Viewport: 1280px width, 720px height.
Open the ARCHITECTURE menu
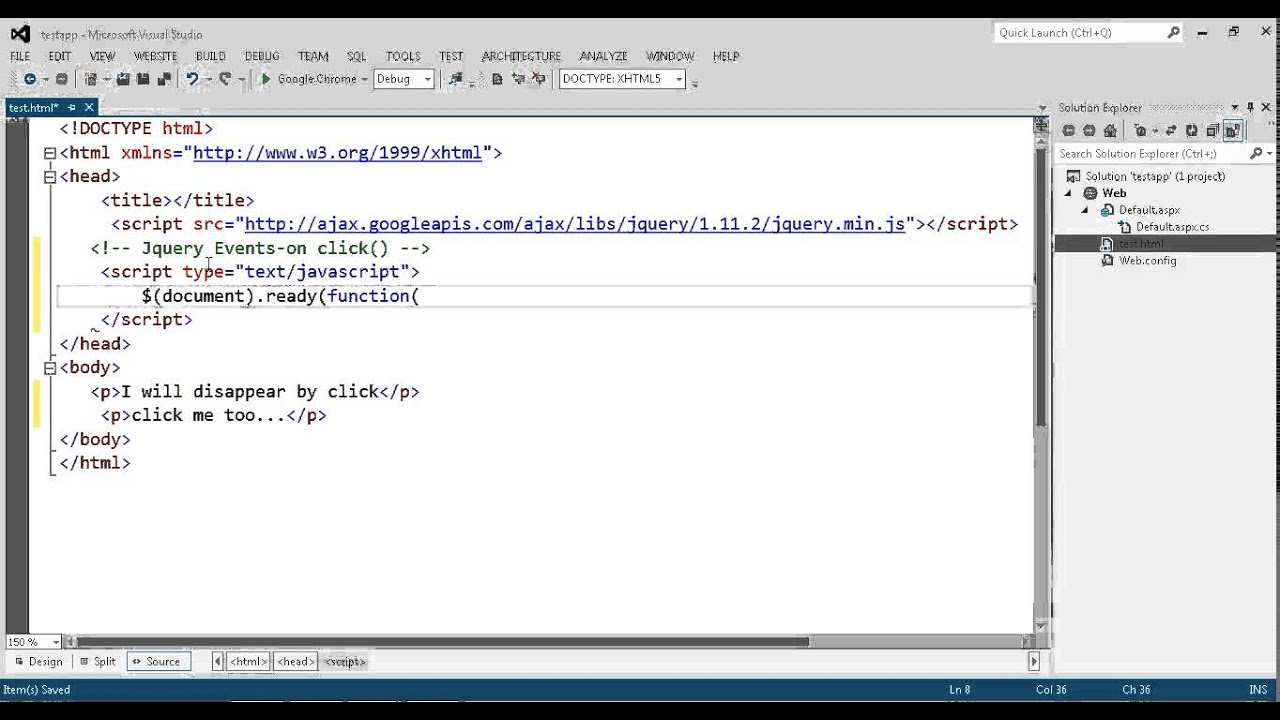(x=521, y=56)
